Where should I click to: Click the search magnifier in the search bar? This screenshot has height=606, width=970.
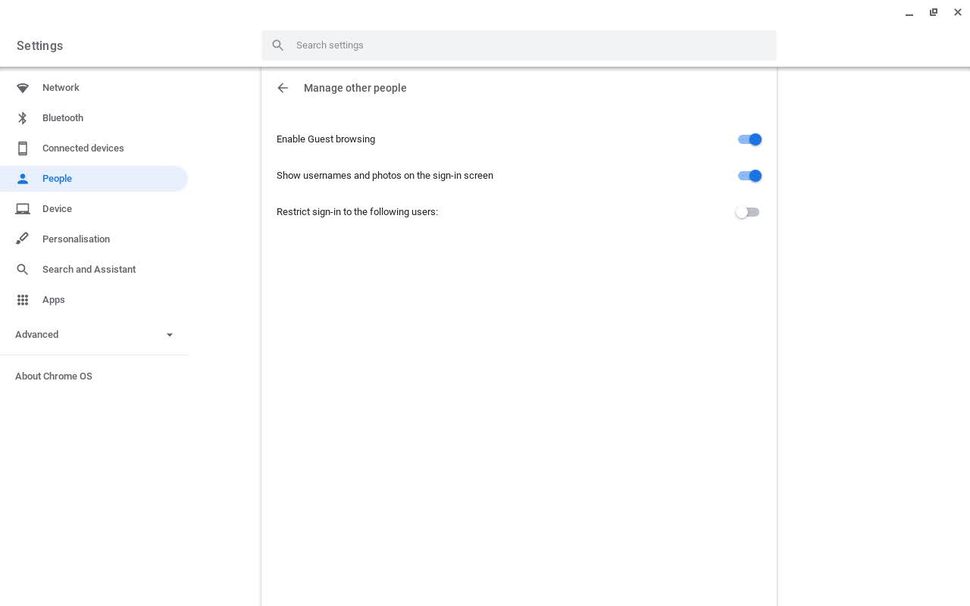(277, 44)
